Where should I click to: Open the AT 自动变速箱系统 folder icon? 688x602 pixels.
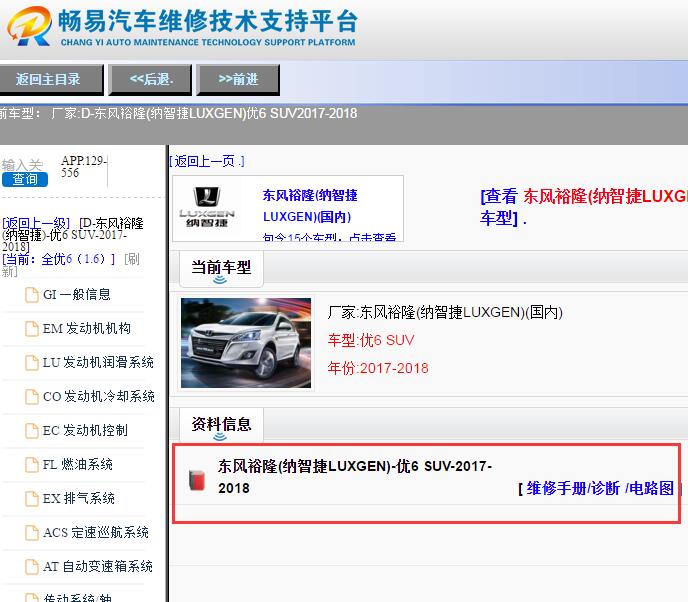point(32,567)
